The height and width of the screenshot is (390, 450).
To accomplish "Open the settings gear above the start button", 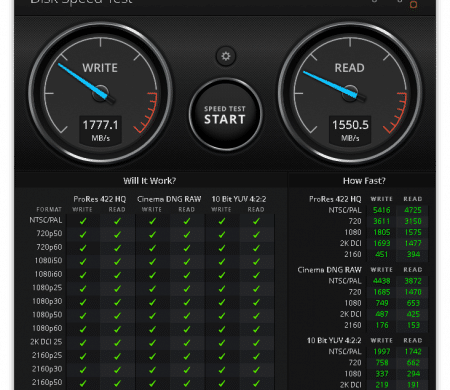I will pos(226,56).
